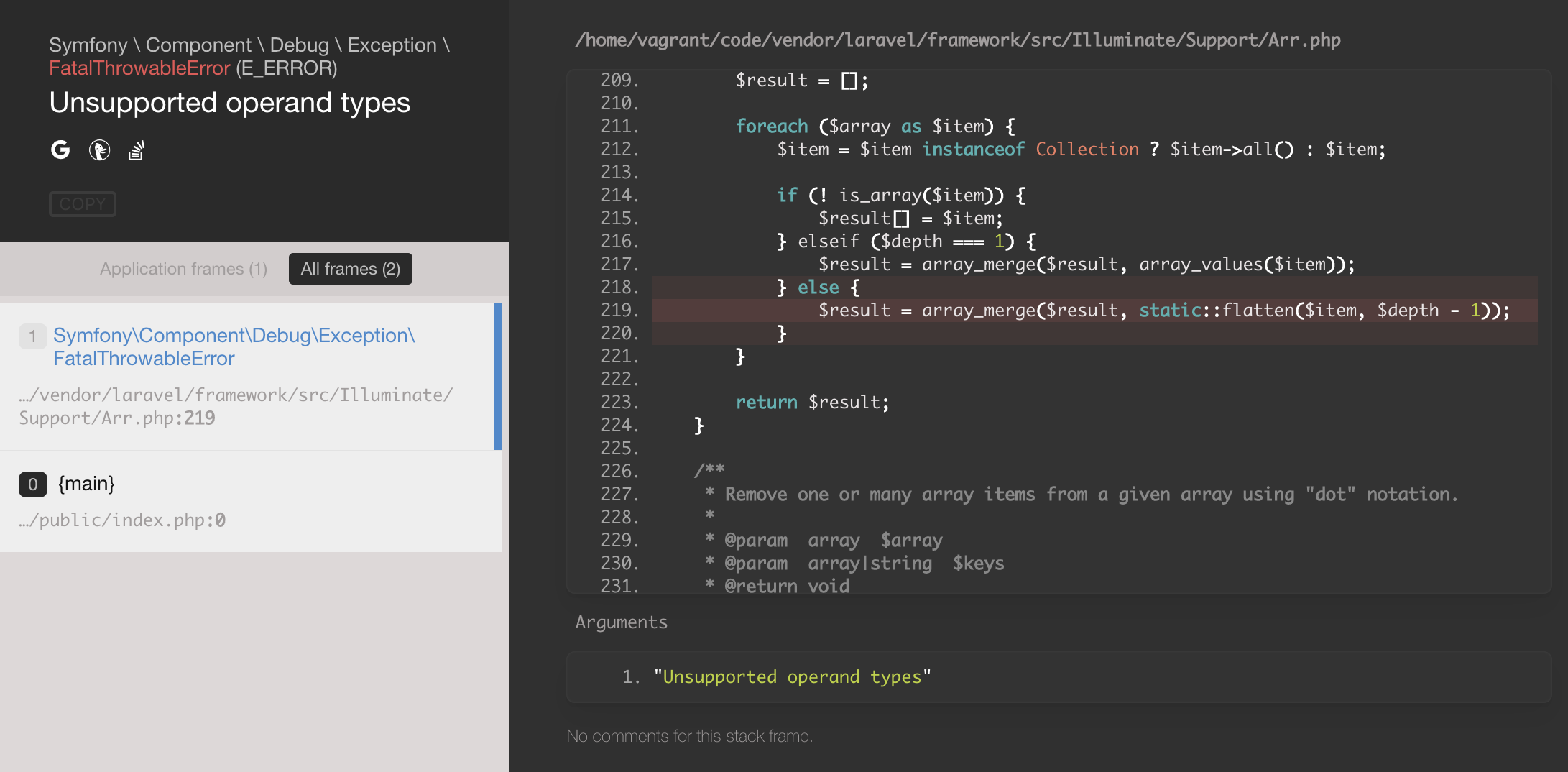
Task: Search the error on DuckDuckGo icon
Action: tap(99, 150)
